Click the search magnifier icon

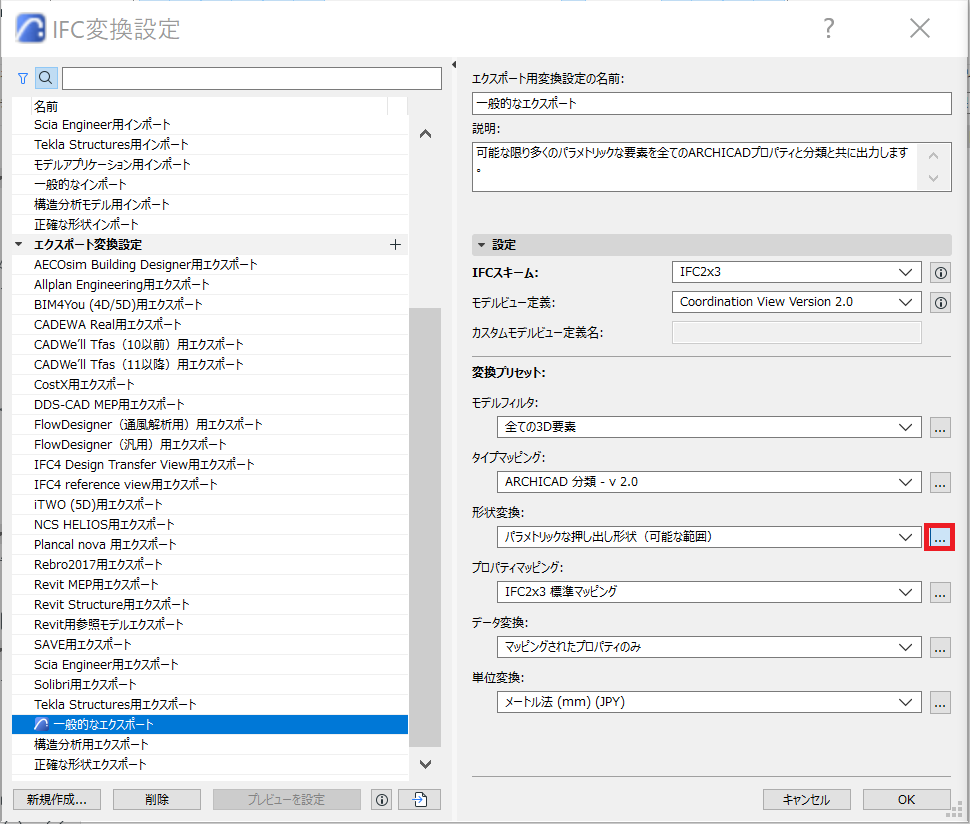click(46, 79)
